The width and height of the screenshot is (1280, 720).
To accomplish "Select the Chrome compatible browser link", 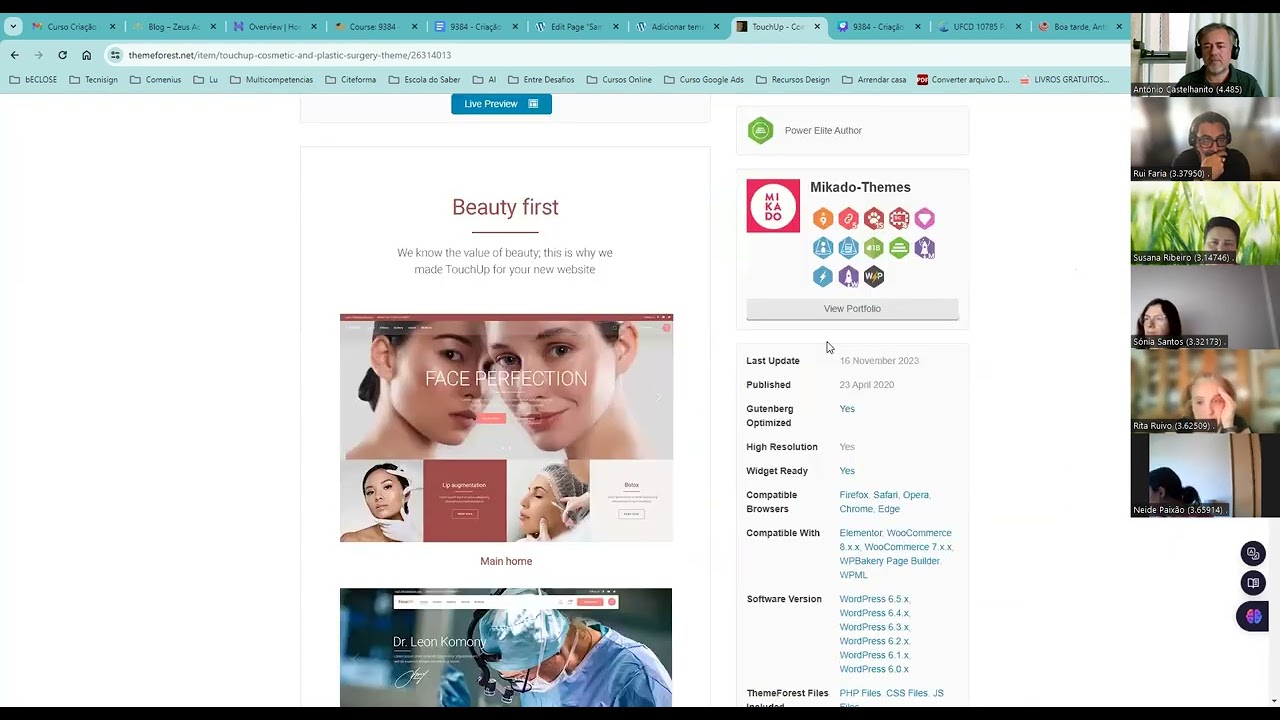I will 856,509.
